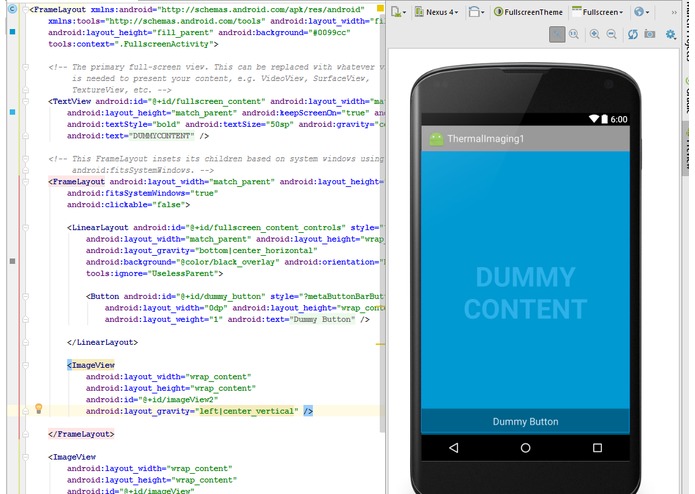Viewport: 695px width, 494px height.
Task: Open the screen orientation dropdown
Action: 476,12
